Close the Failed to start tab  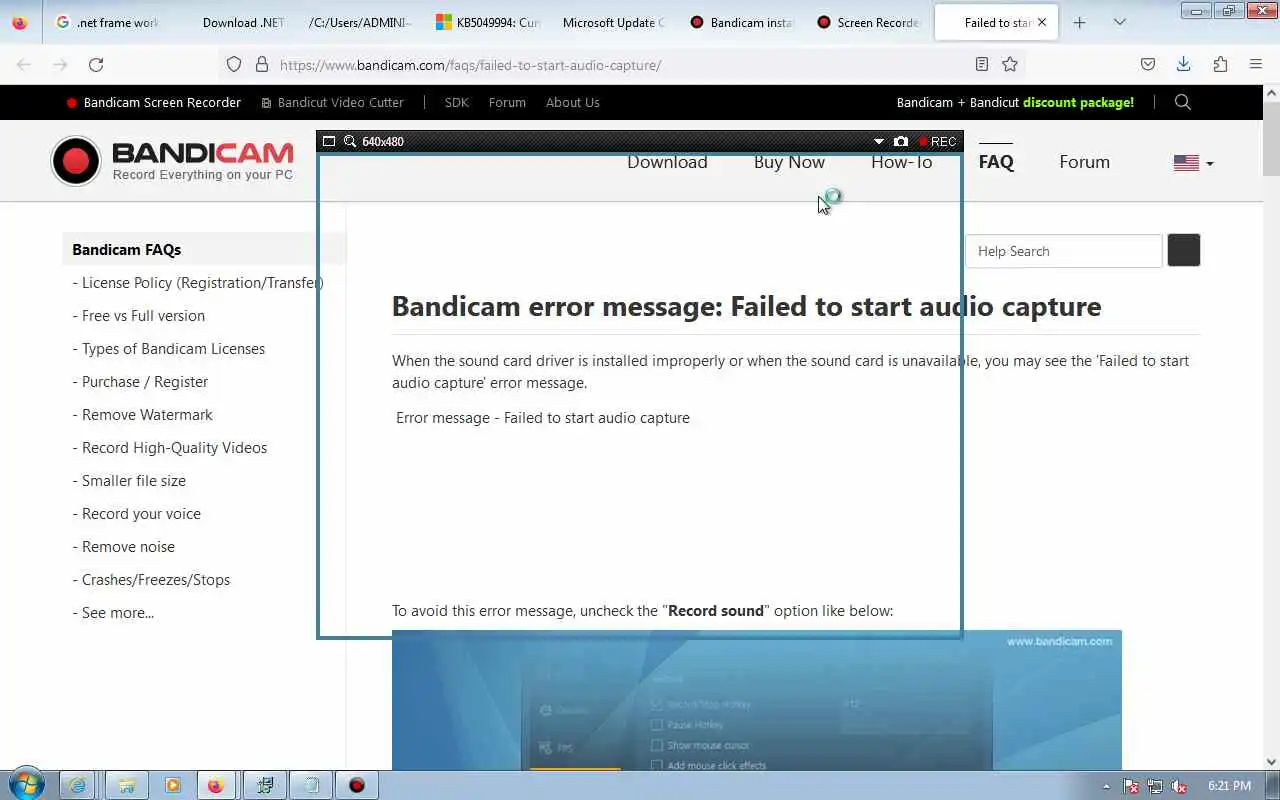(1042, 22)
